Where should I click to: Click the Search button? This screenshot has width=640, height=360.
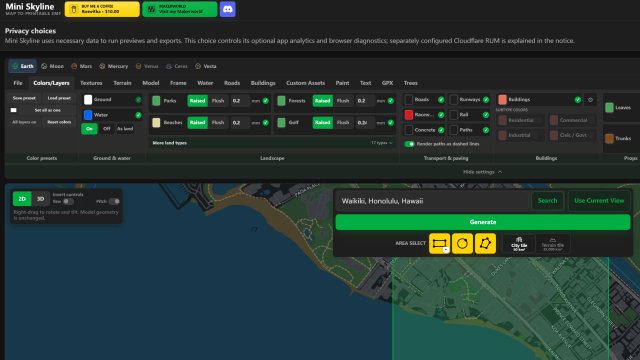(547, 201)
